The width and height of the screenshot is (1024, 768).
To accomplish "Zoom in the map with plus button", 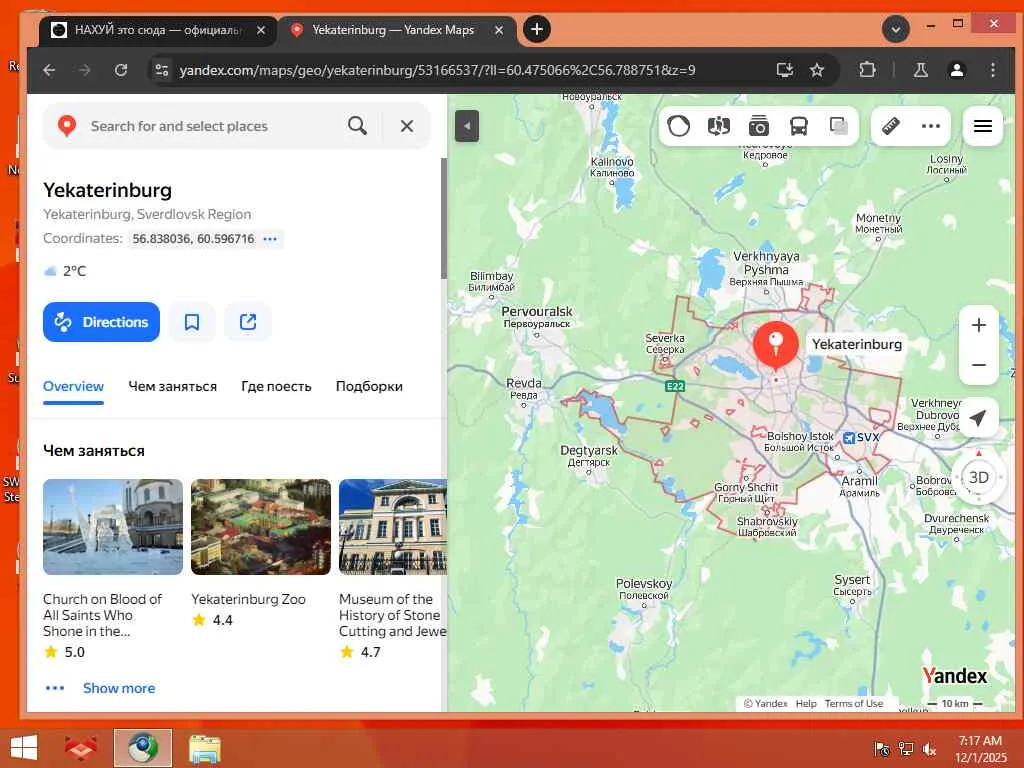I will click(x=978, y=325).
